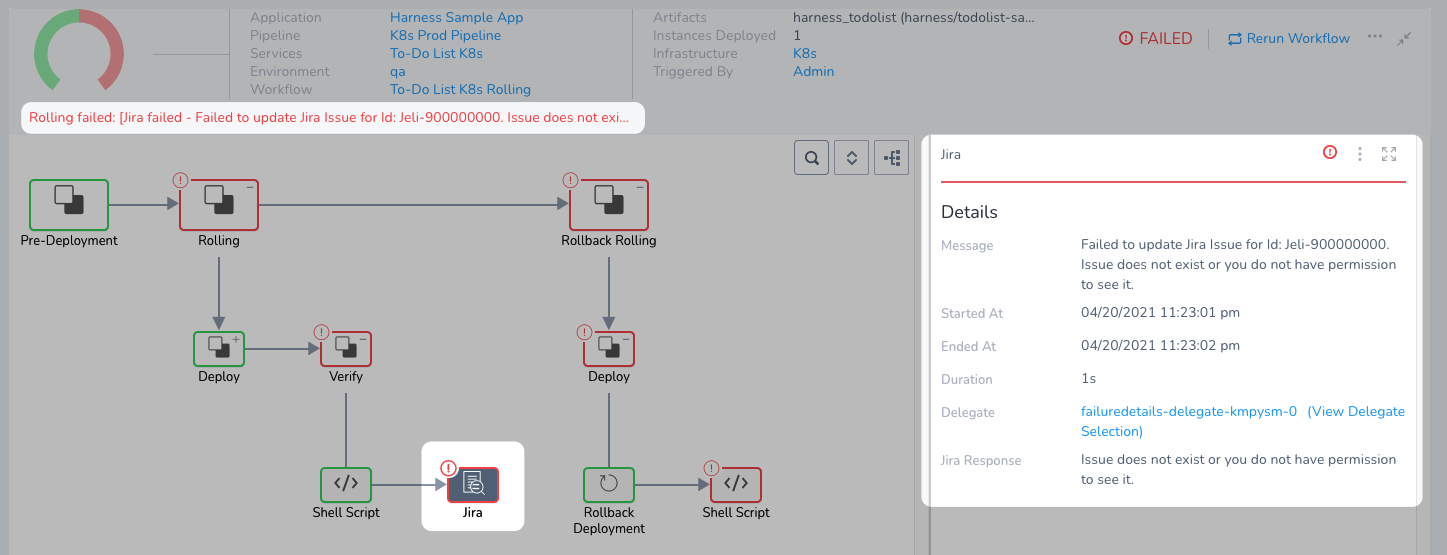This screenshot has height=555, width=1447.
Task: Open the failuredetails-delegate-kmpysm-0 link
Action: pos(1189,411)
